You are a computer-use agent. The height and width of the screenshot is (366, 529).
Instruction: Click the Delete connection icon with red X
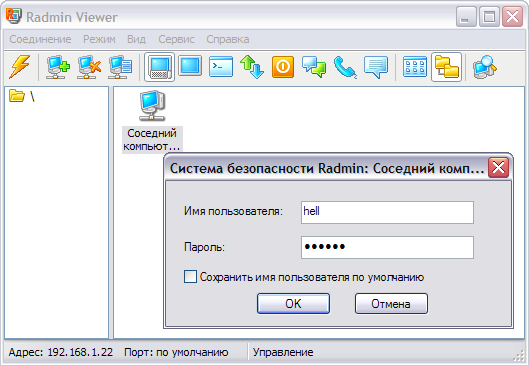89,67
